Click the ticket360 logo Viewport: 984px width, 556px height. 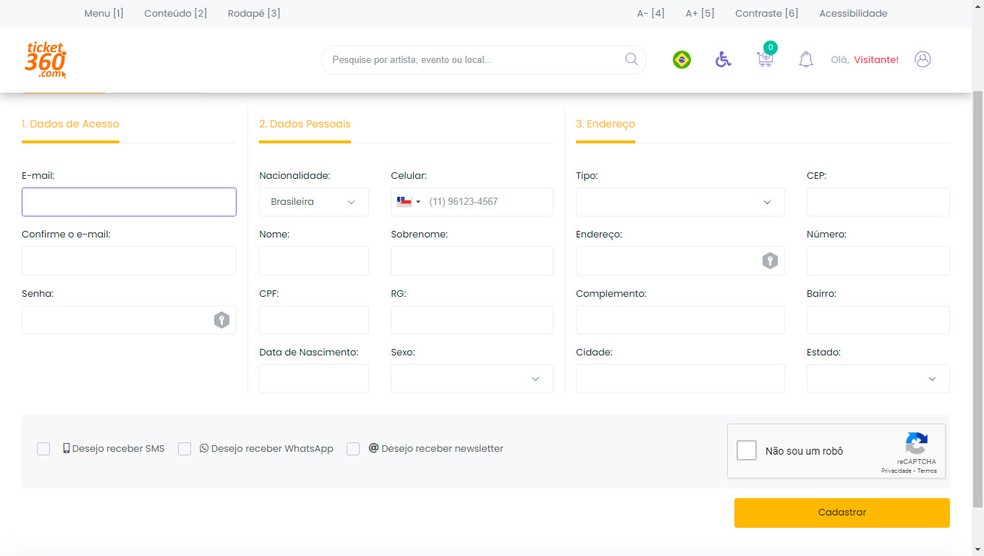click(x=46, y=60)
